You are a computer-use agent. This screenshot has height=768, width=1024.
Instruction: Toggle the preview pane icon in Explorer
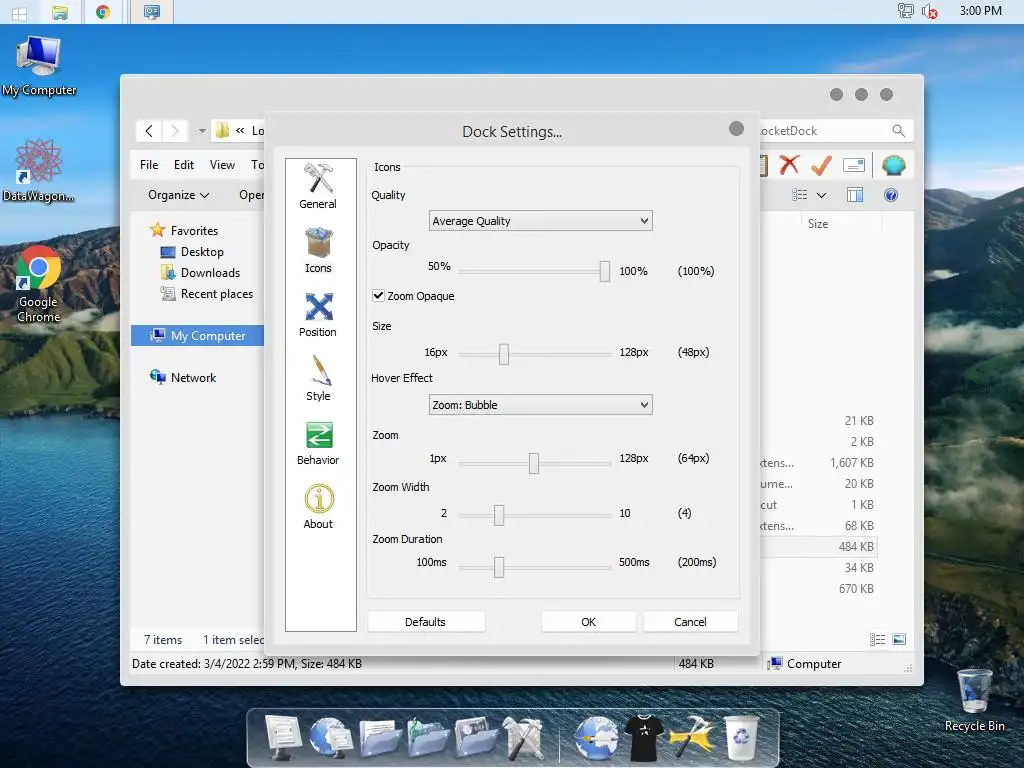(x=855, y=195)
